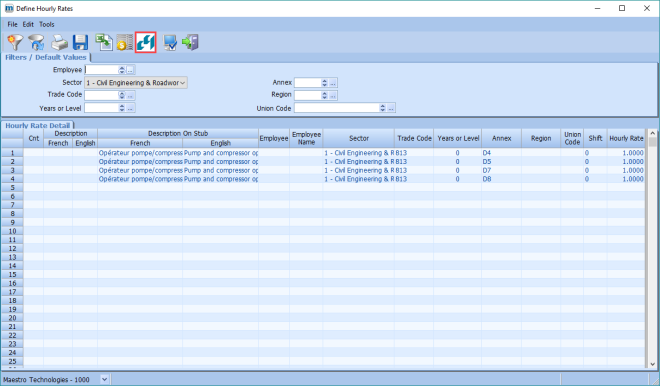
Task: Click the Employee field spinner arrows
Action: coord(122,70)
